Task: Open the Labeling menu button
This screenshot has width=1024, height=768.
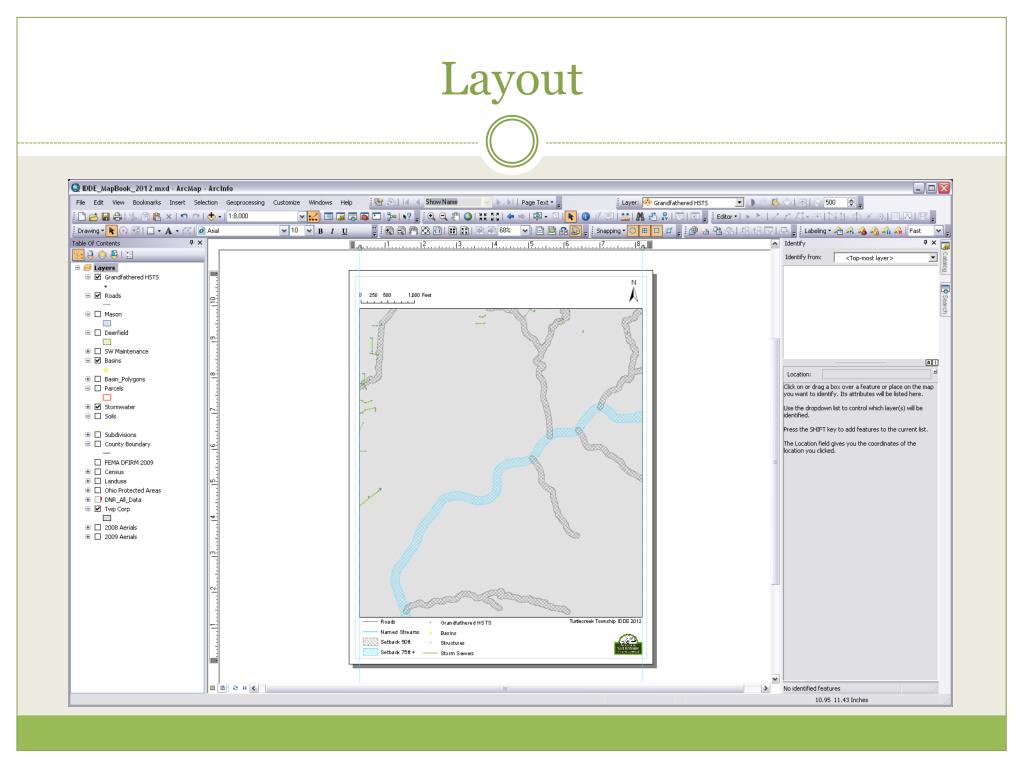Action: [x=818, y=231]
